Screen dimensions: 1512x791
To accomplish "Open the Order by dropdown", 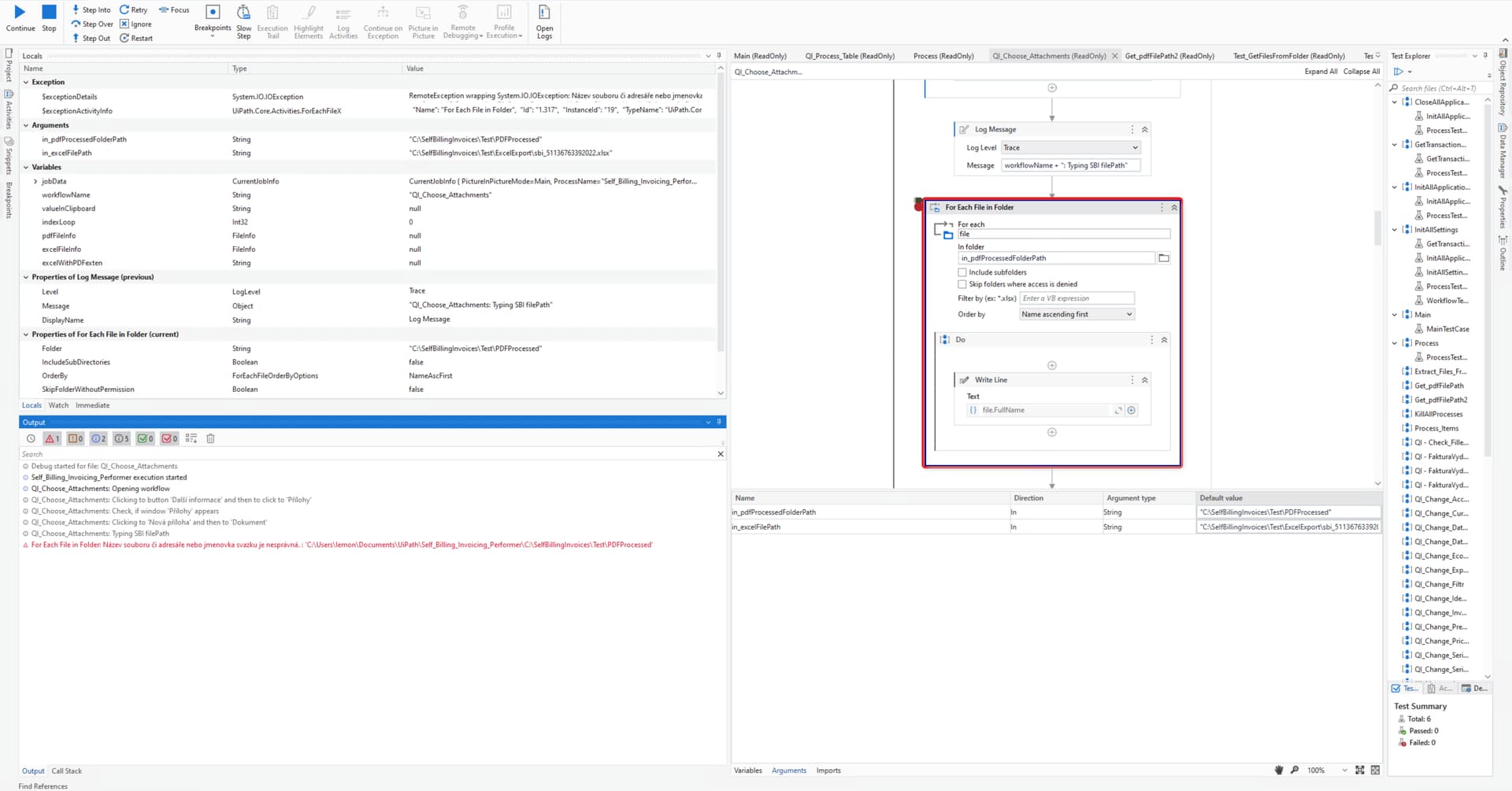I will click(1077, 314).
